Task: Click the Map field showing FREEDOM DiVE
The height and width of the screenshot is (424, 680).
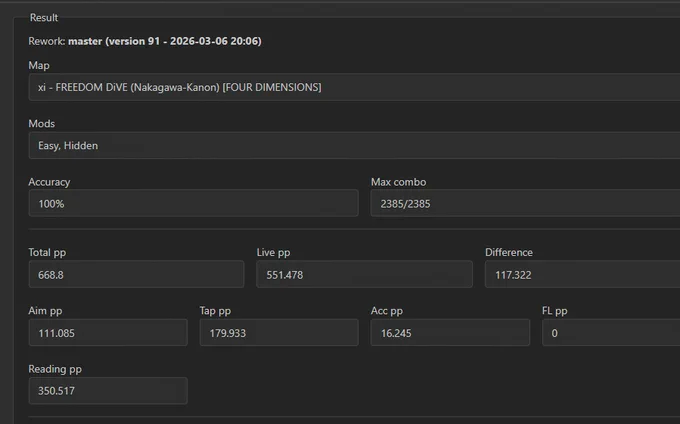Action: (354, 87)
